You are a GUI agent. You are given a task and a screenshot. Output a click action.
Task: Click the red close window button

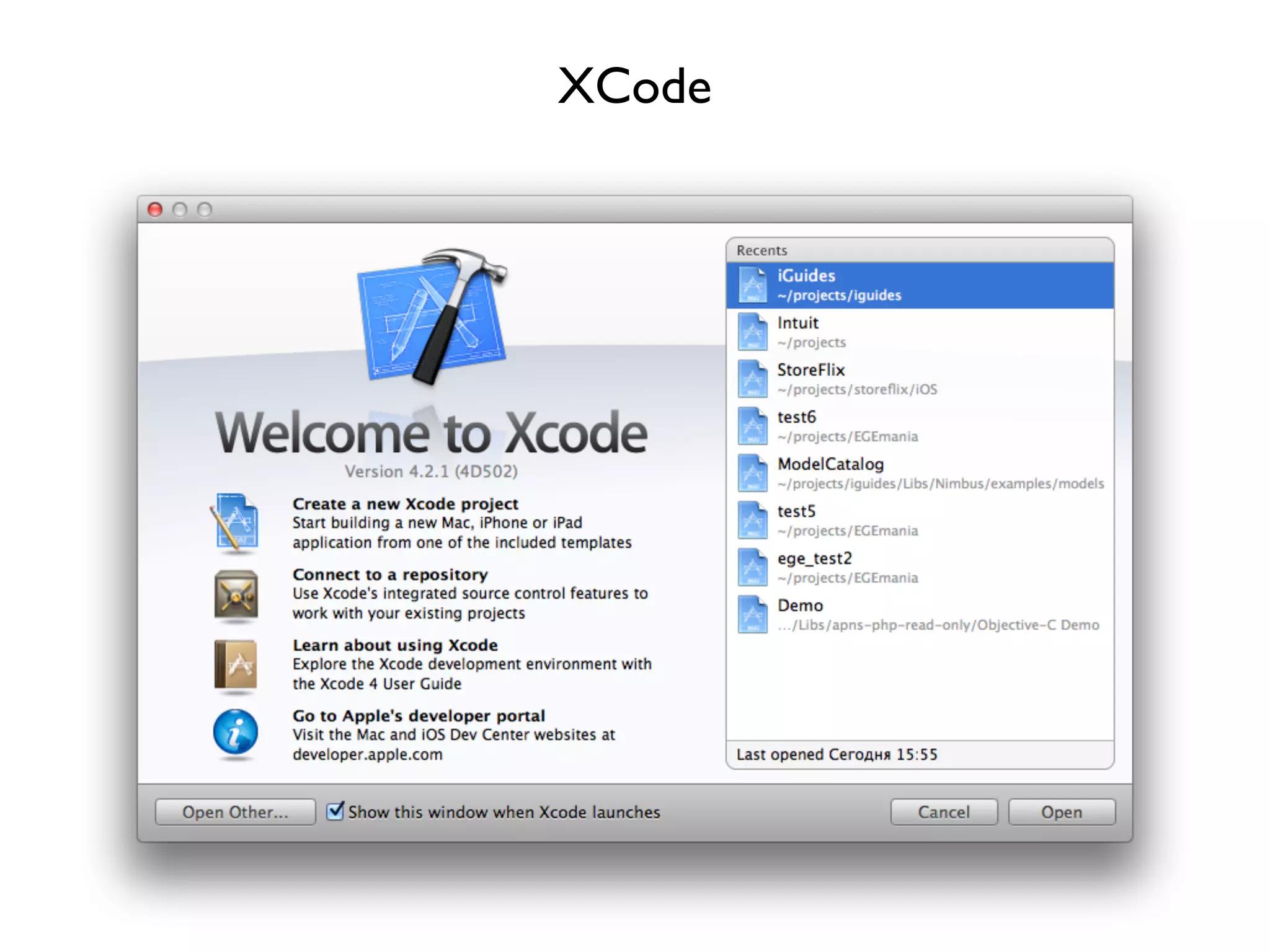155,209
